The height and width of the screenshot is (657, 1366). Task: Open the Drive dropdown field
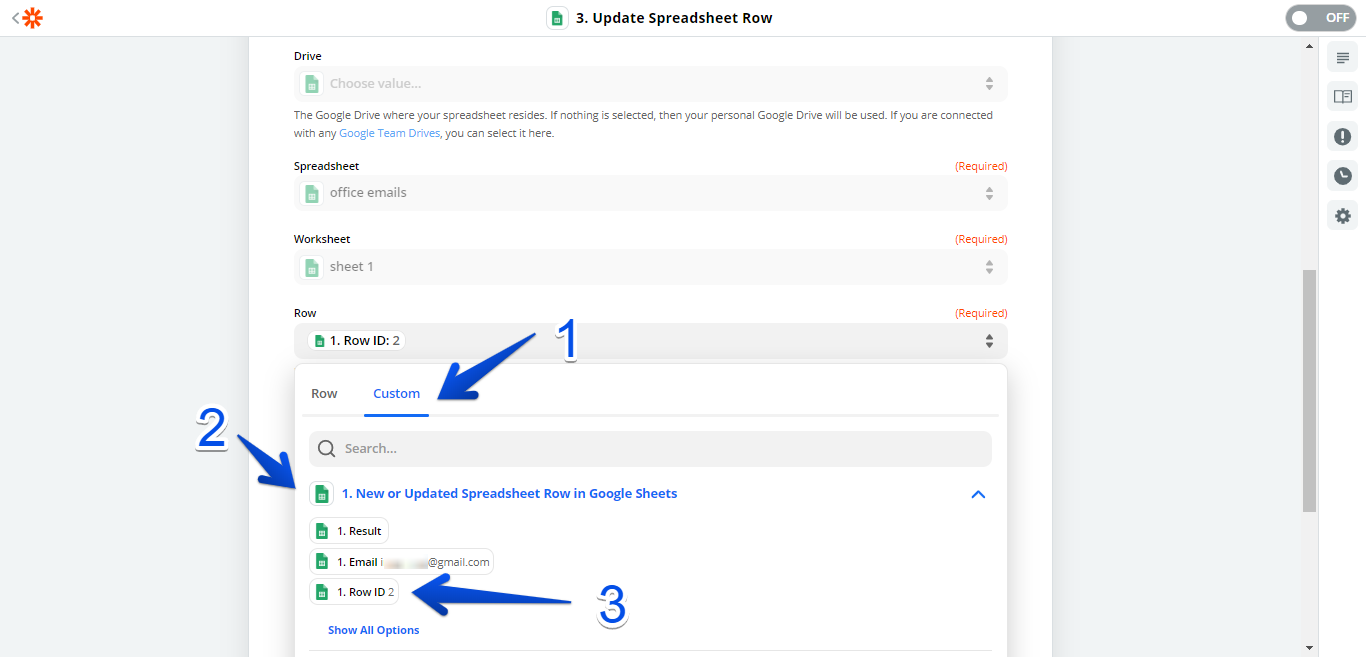click(x=650, y=84)
